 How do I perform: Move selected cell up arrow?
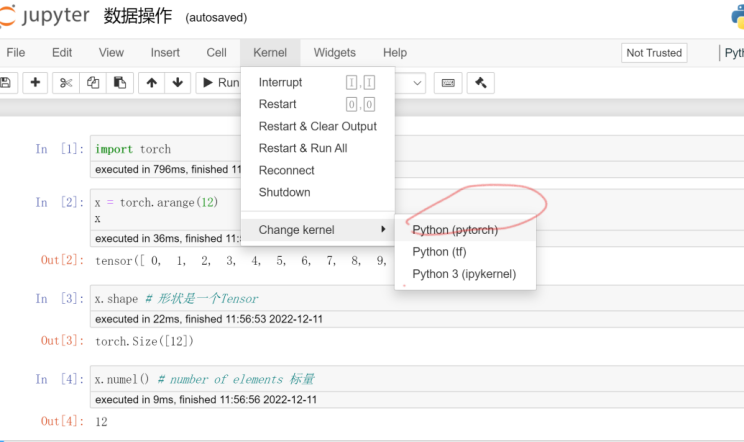[151, 83]
